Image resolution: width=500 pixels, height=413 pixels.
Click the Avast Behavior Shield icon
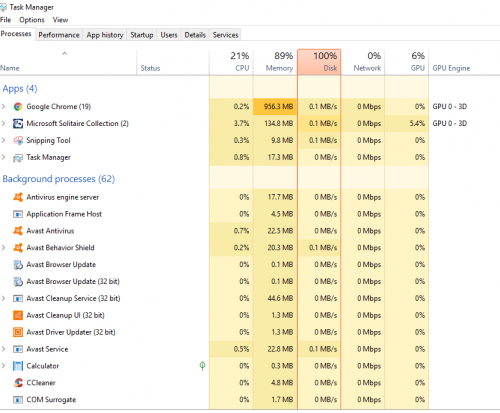pyautogui.click(x=18, y=248)
